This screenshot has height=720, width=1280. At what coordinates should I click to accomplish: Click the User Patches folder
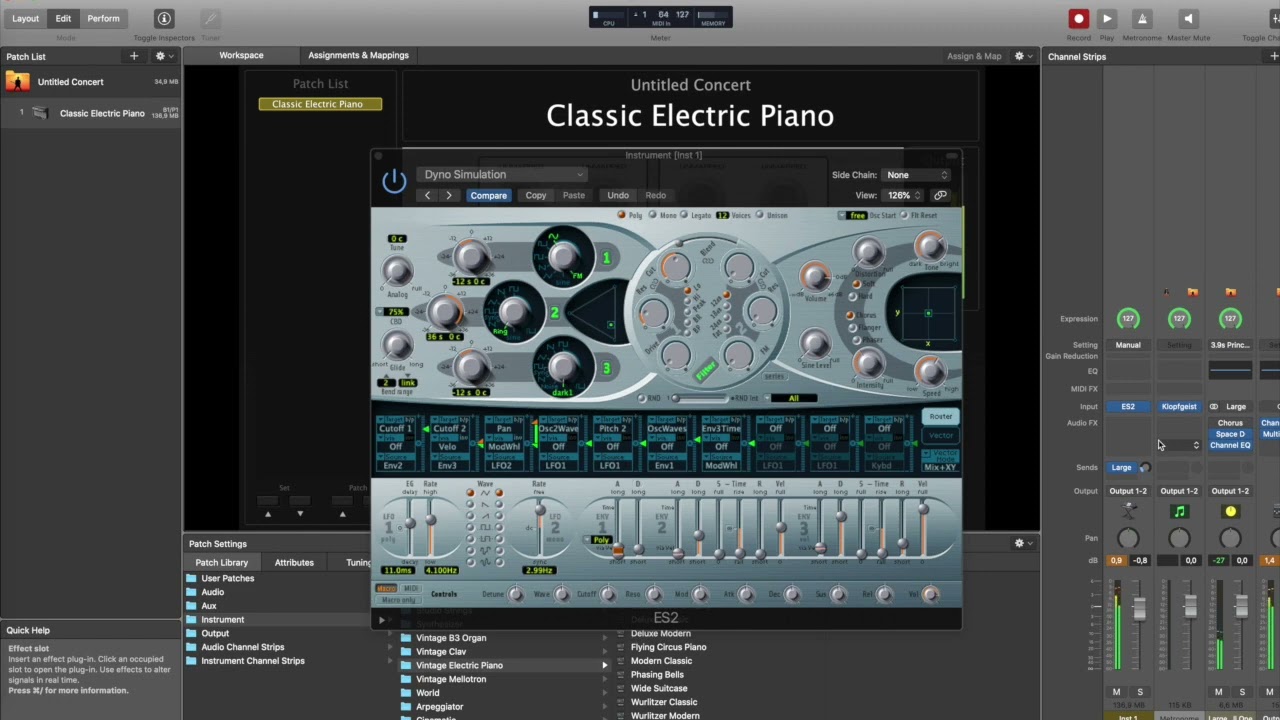click(x=227, y=578)
